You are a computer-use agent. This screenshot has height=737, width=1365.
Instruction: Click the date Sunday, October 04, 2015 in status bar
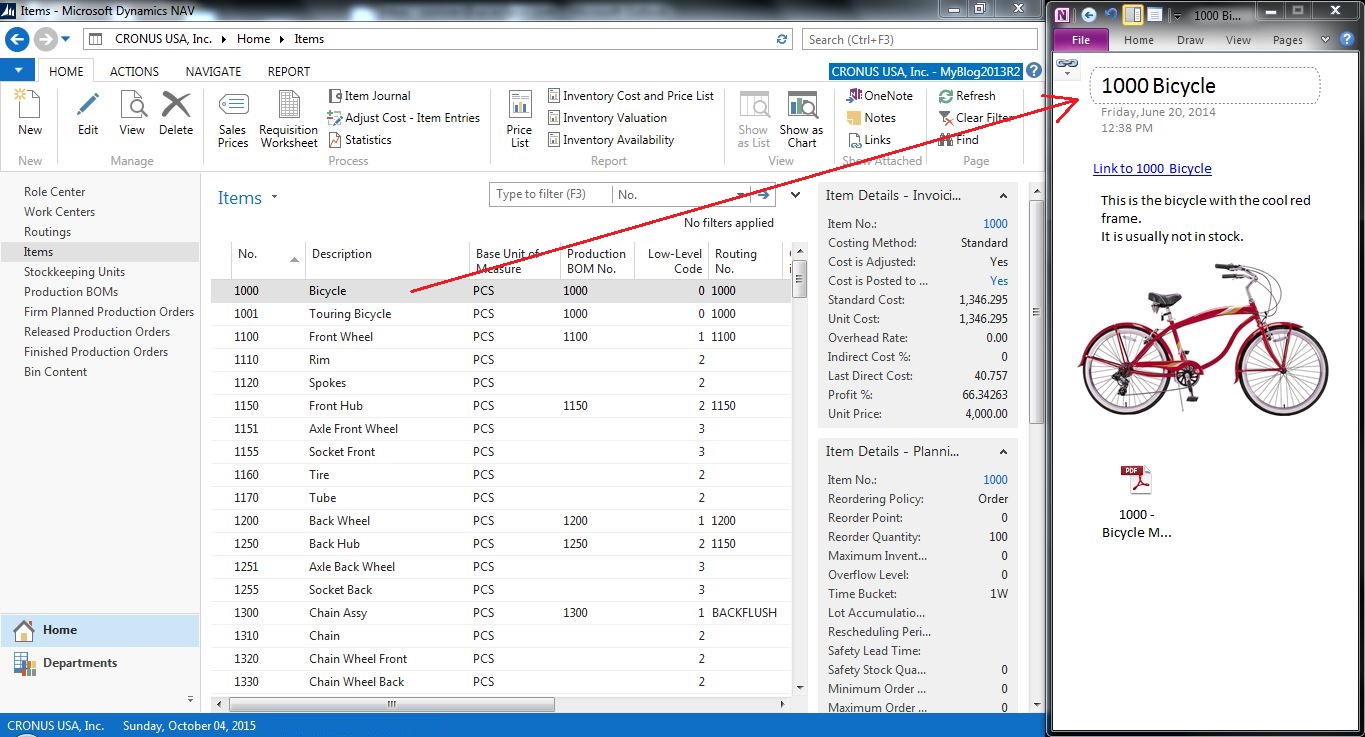pyautogui.click(x=188, y=726)
